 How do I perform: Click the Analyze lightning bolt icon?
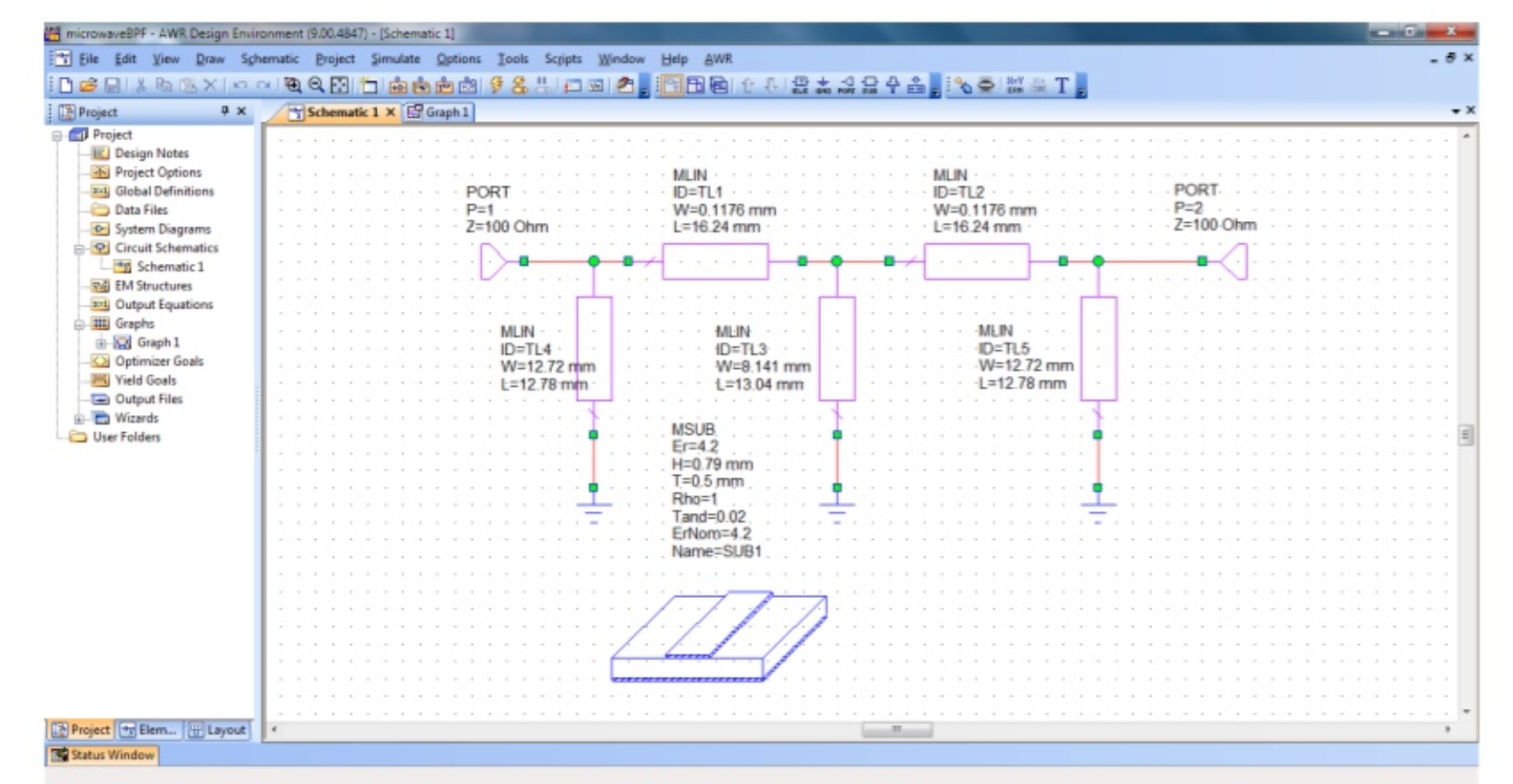tap(496, 85)
